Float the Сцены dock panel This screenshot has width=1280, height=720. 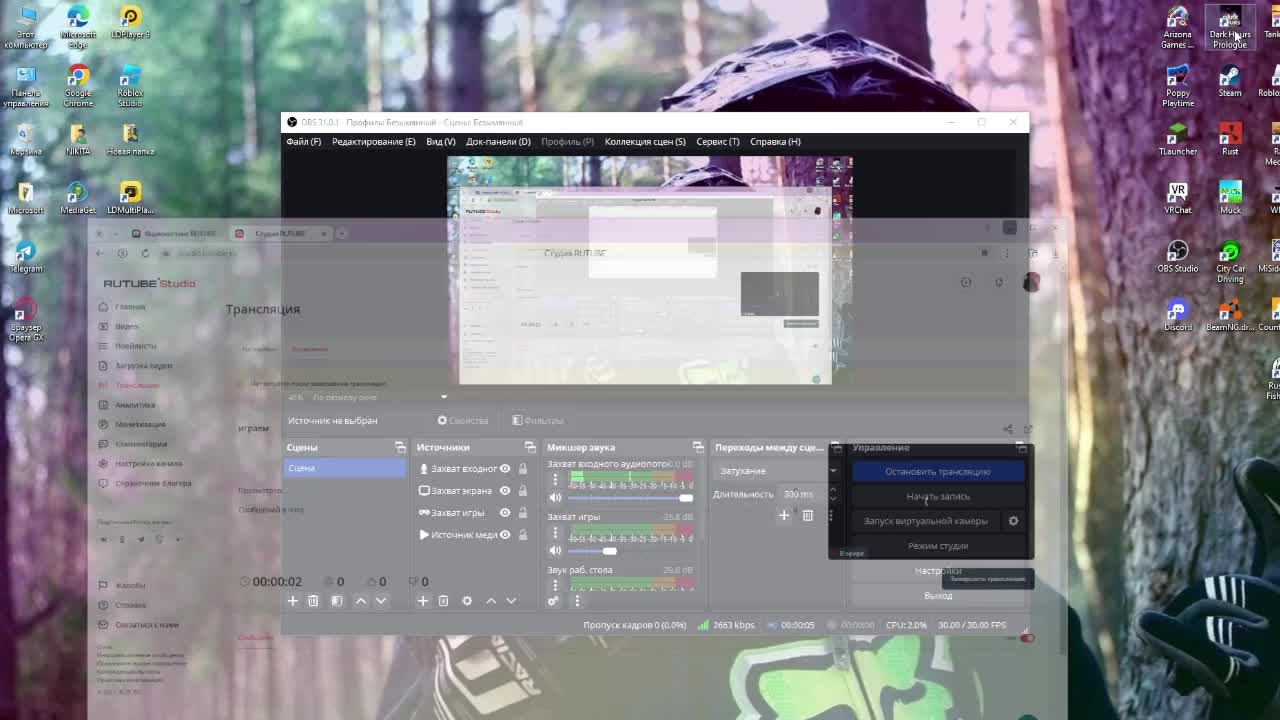pos(400,447)
